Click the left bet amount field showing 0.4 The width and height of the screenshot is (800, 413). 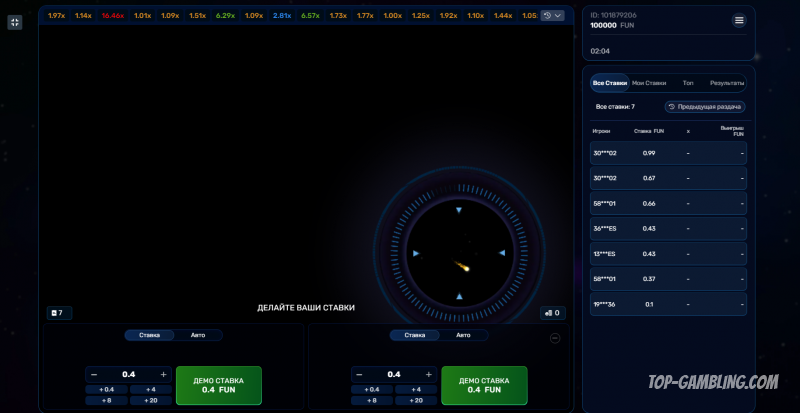tap(129, 374)
